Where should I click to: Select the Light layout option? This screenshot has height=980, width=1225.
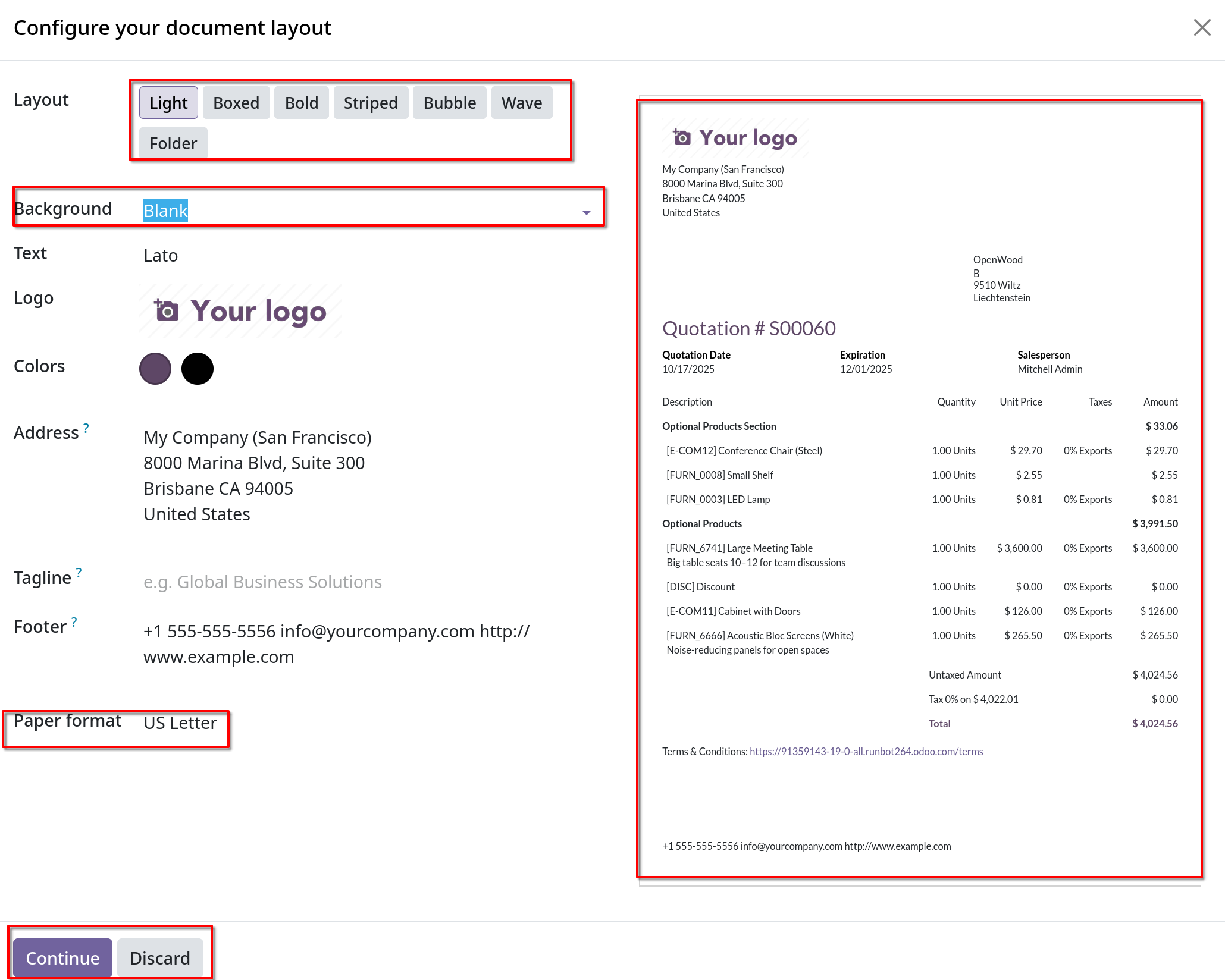(168, 103)
